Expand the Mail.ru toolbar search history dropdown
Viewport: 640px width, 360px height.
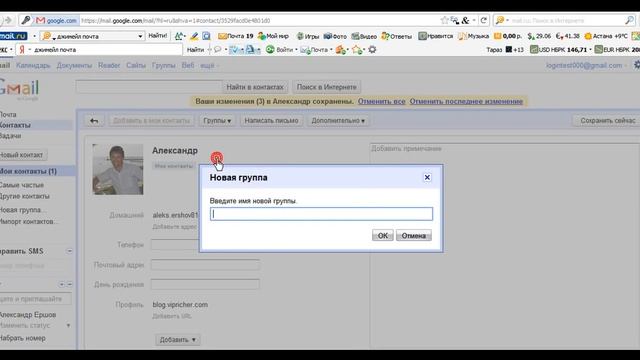tap(140, 36)
